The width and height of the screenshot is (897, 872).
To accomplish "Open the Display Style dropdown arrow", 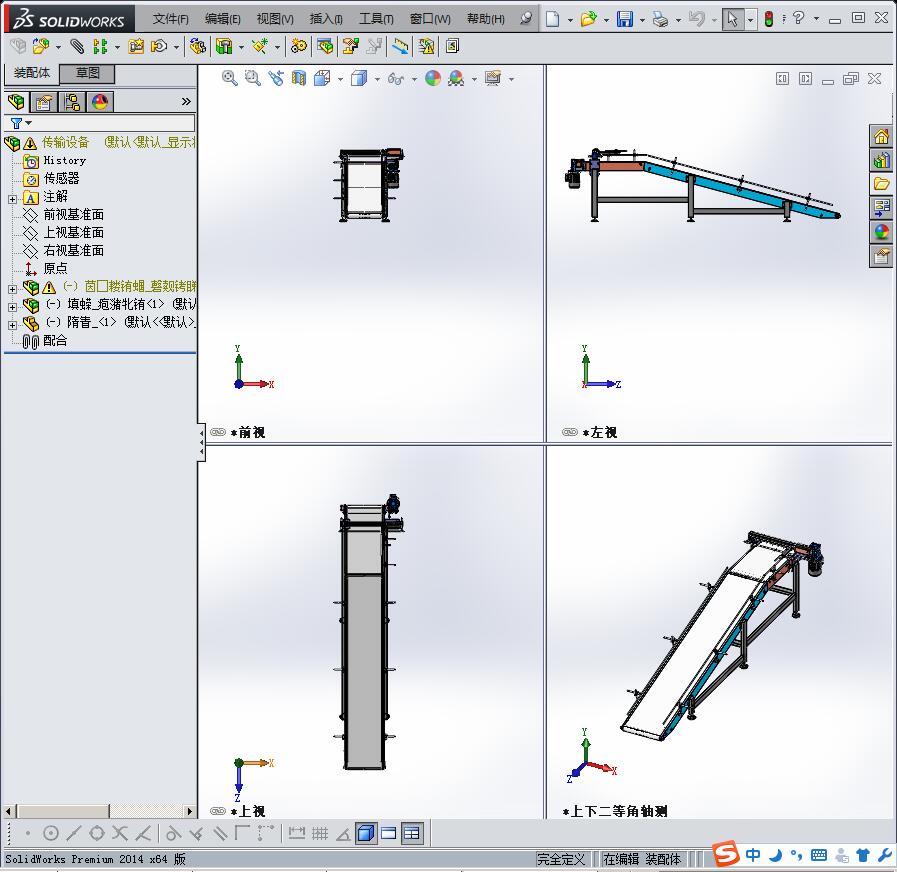I will 377,80.
